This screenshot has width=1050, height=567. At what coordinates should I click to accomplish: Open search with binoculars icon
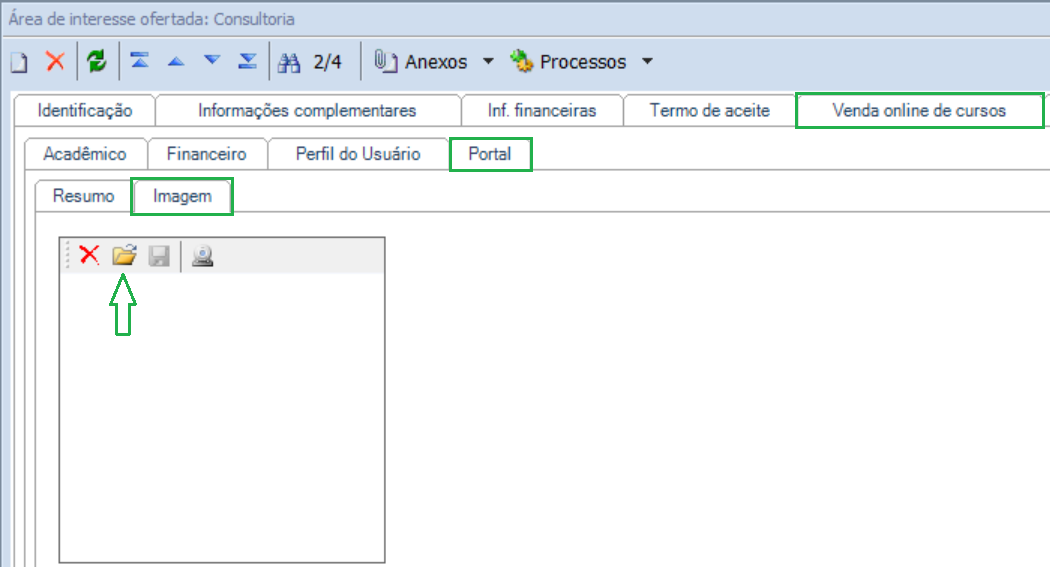tap(289, 62)
